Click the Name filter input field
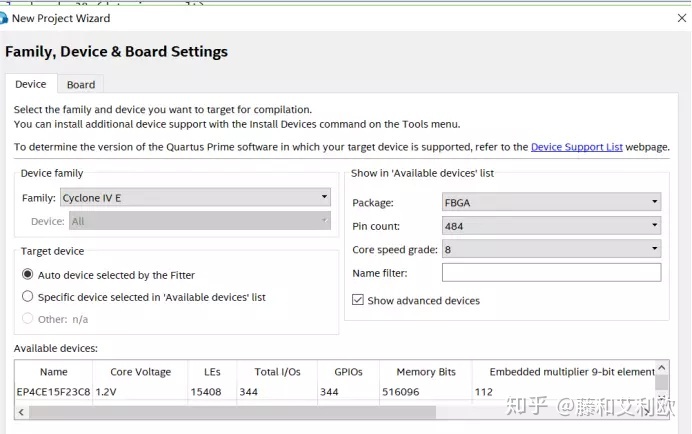692x434 pixels. pos(551,272)
